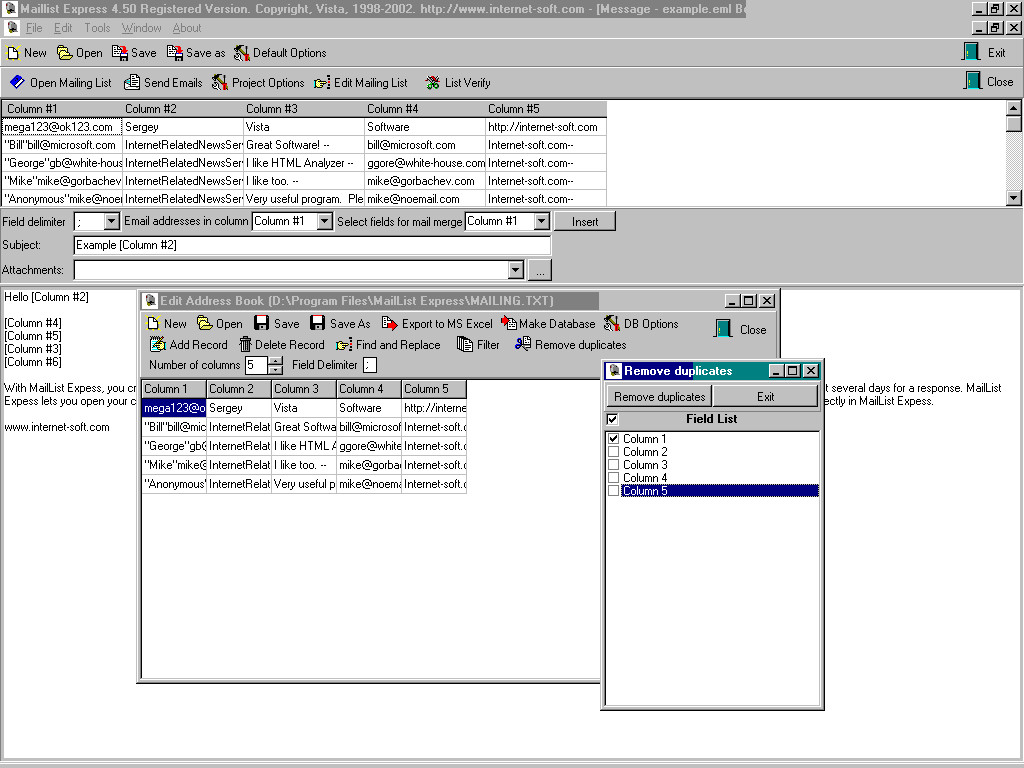Click the New icon in main toolbar

13,53
